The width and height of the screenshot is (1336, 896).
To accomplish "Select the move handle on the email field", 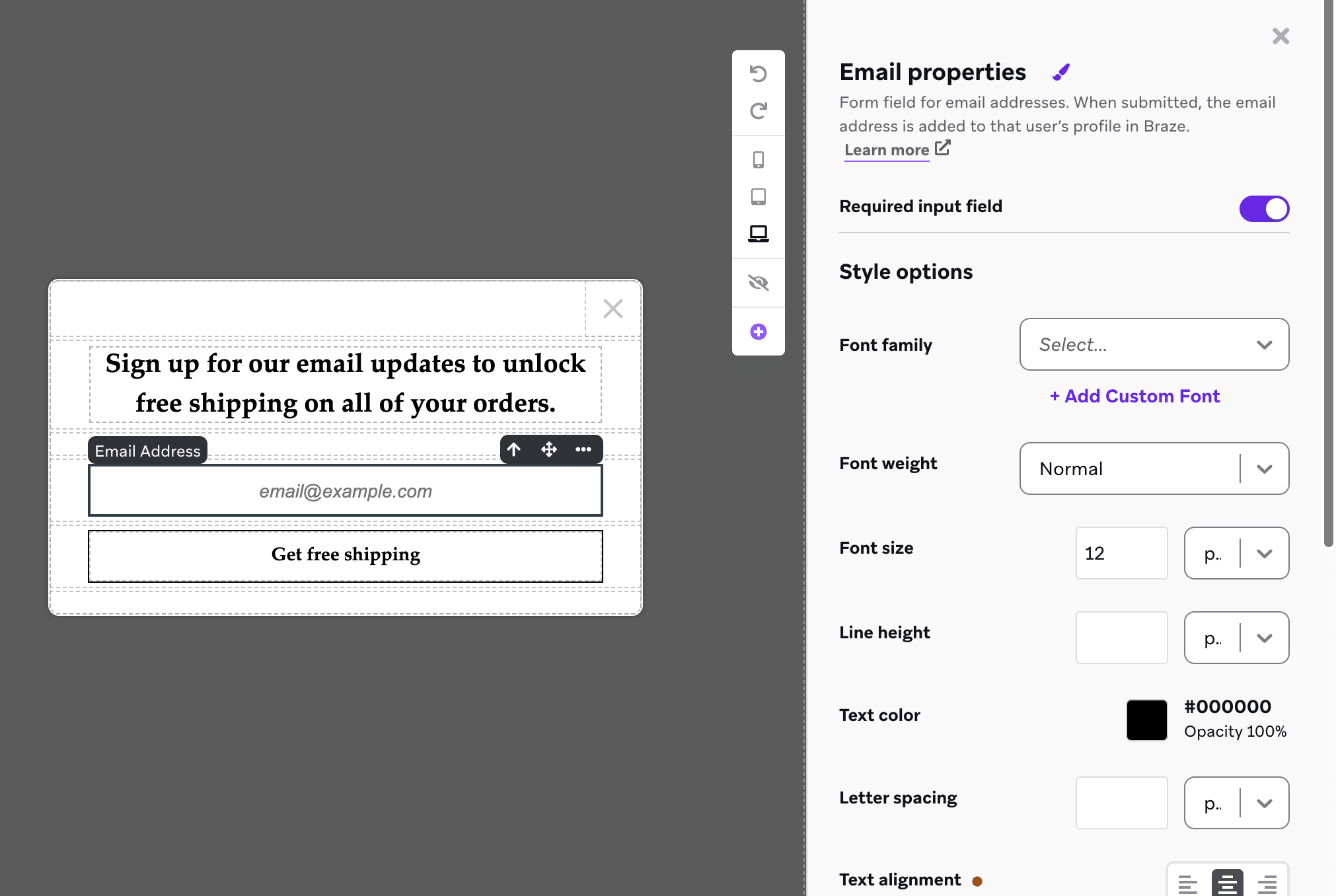I will (x=548, y=449).
